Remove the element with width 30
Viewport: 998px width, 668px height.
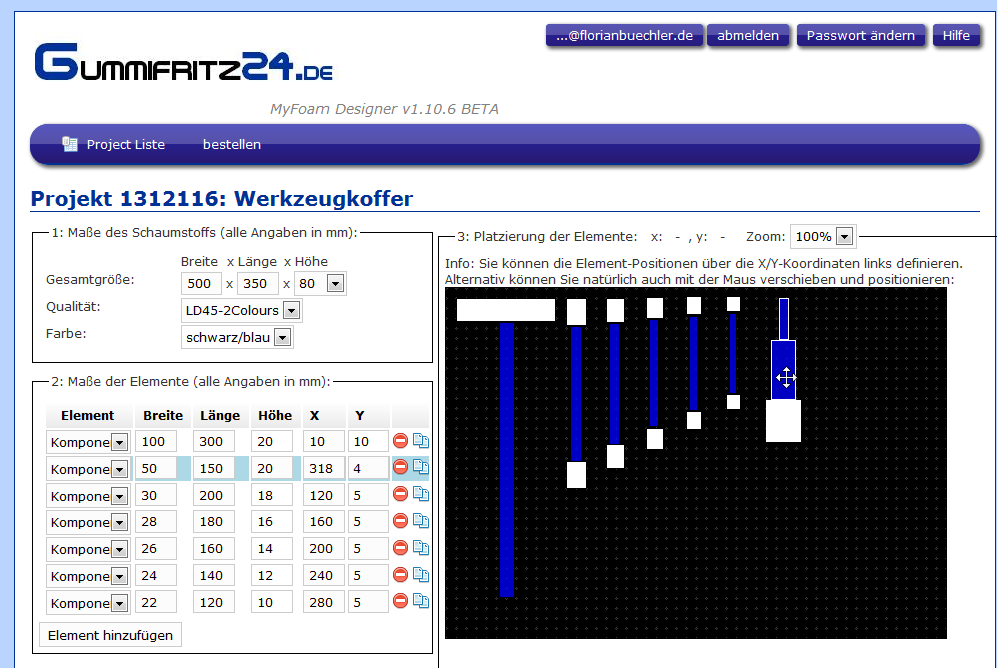pyautogui.click(x=400, y=494)
